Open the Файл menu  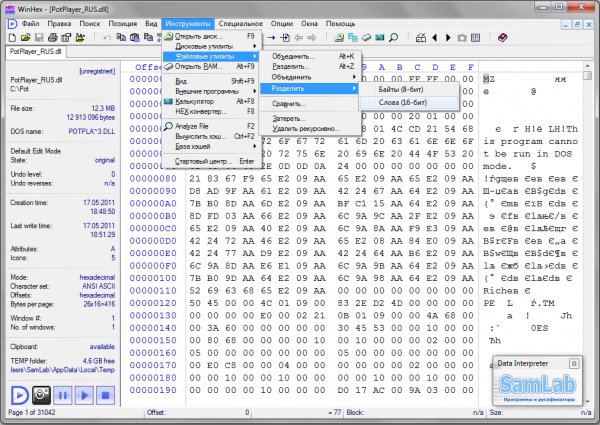point(30,24)
